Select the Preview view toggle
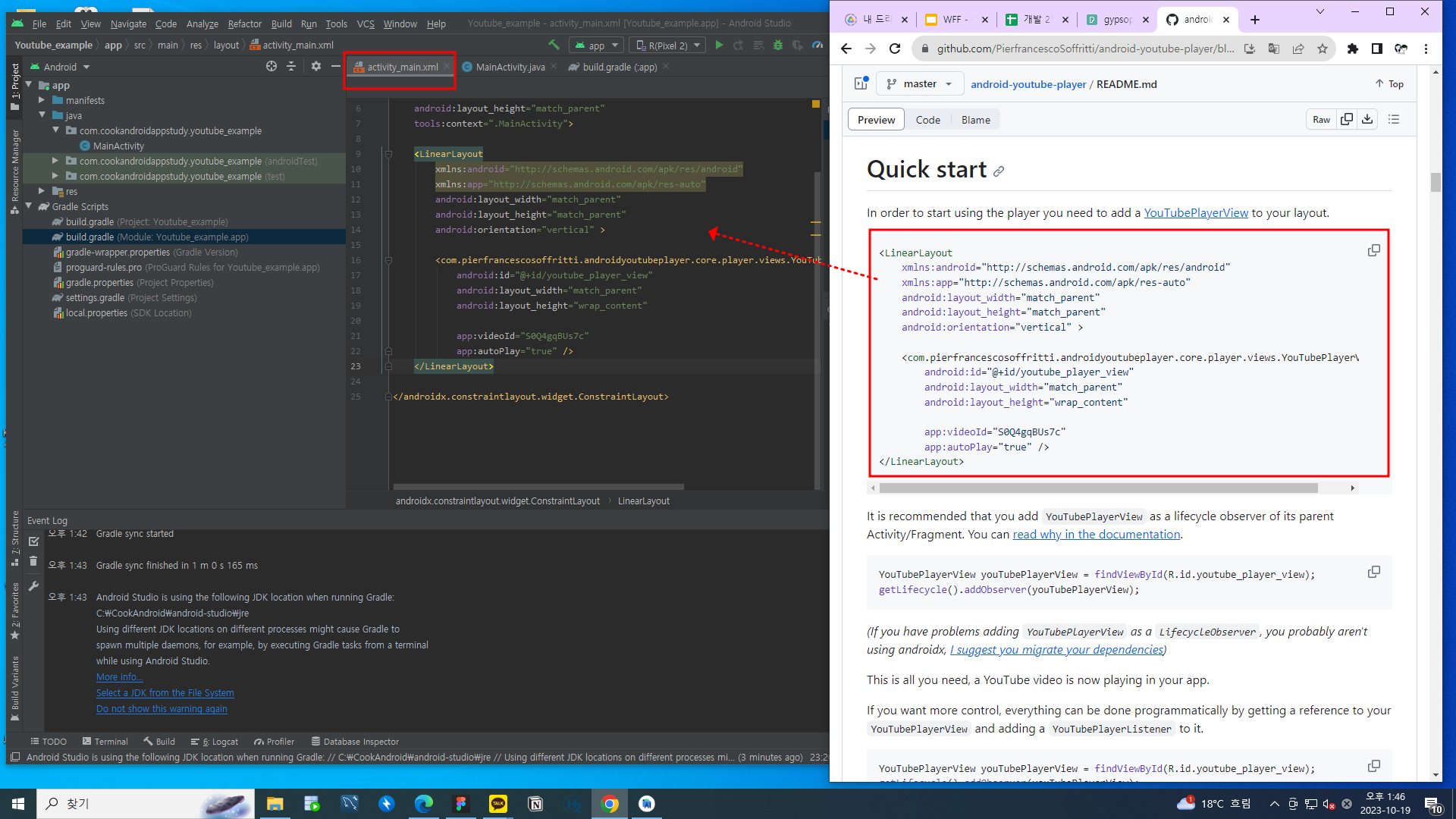1456x819 pixels. 876,120
